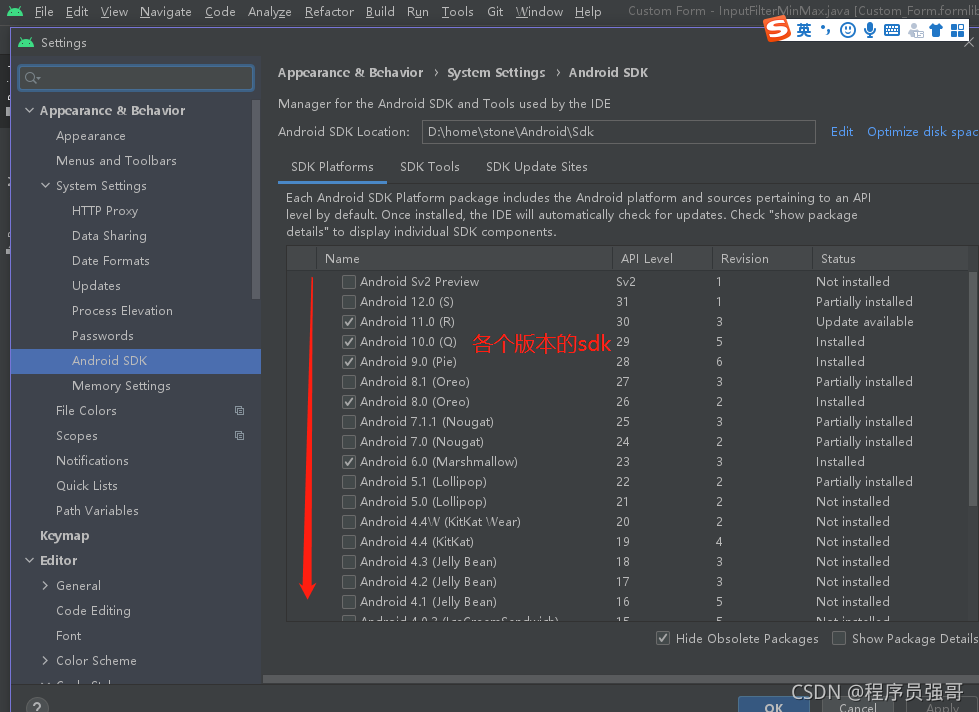Click the Sogou punctuation mode icon
Image resolution: width=979 pixels, height=712 pixels.
pos(825,30)
